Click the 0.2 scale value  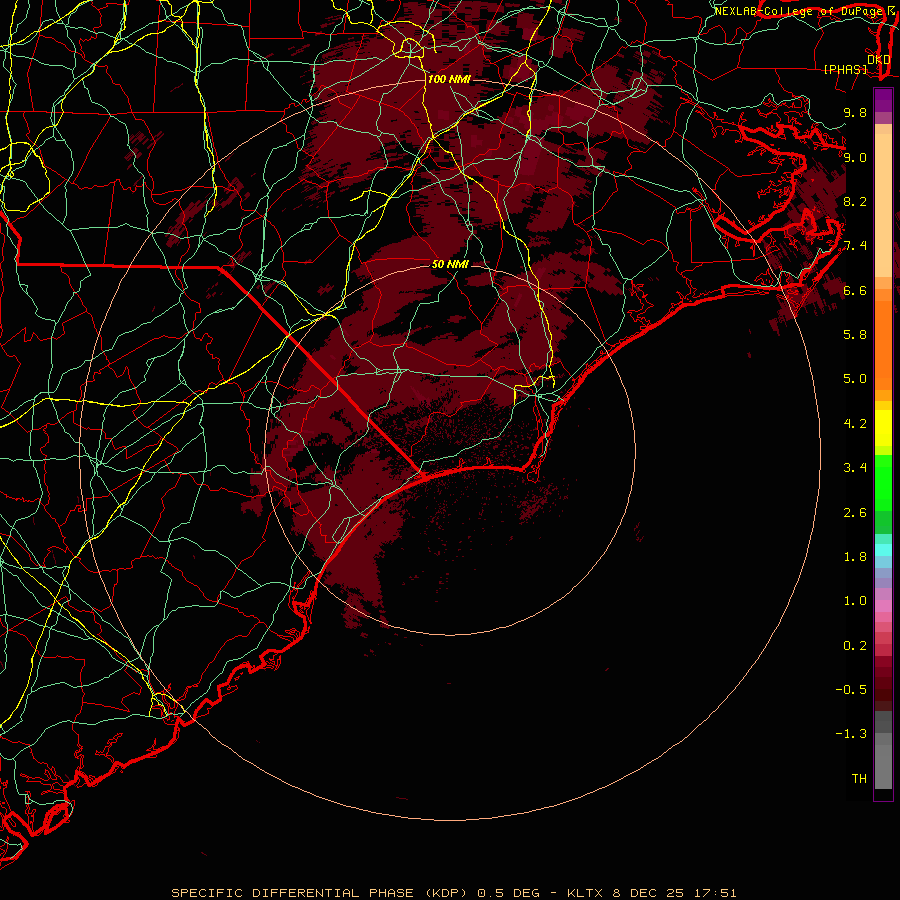(x=855, y=646)
